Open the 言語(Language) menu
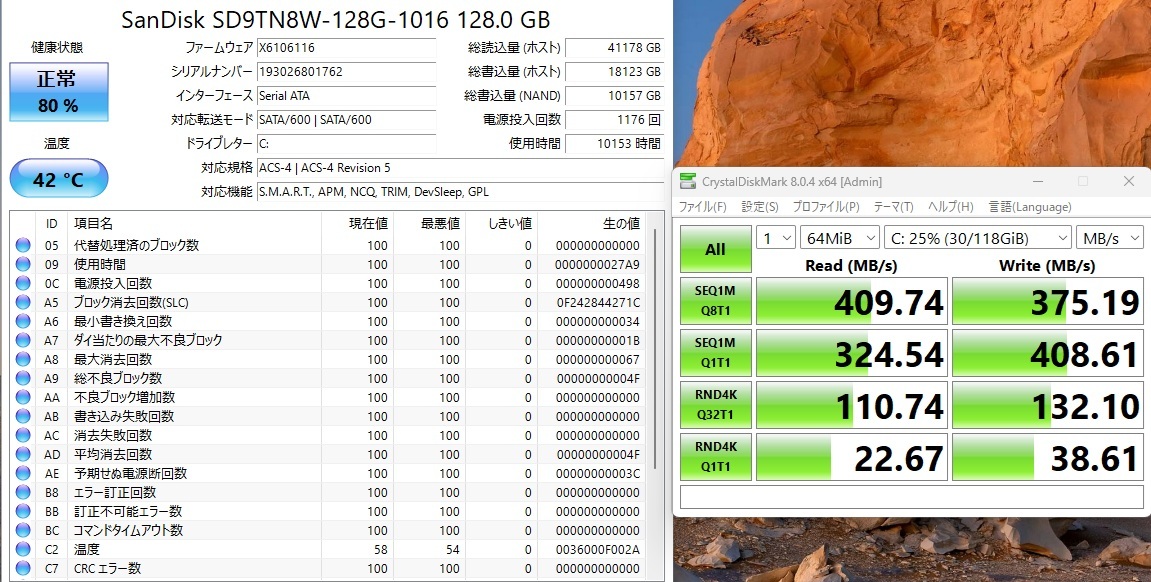 click(x=1030, y=207)
